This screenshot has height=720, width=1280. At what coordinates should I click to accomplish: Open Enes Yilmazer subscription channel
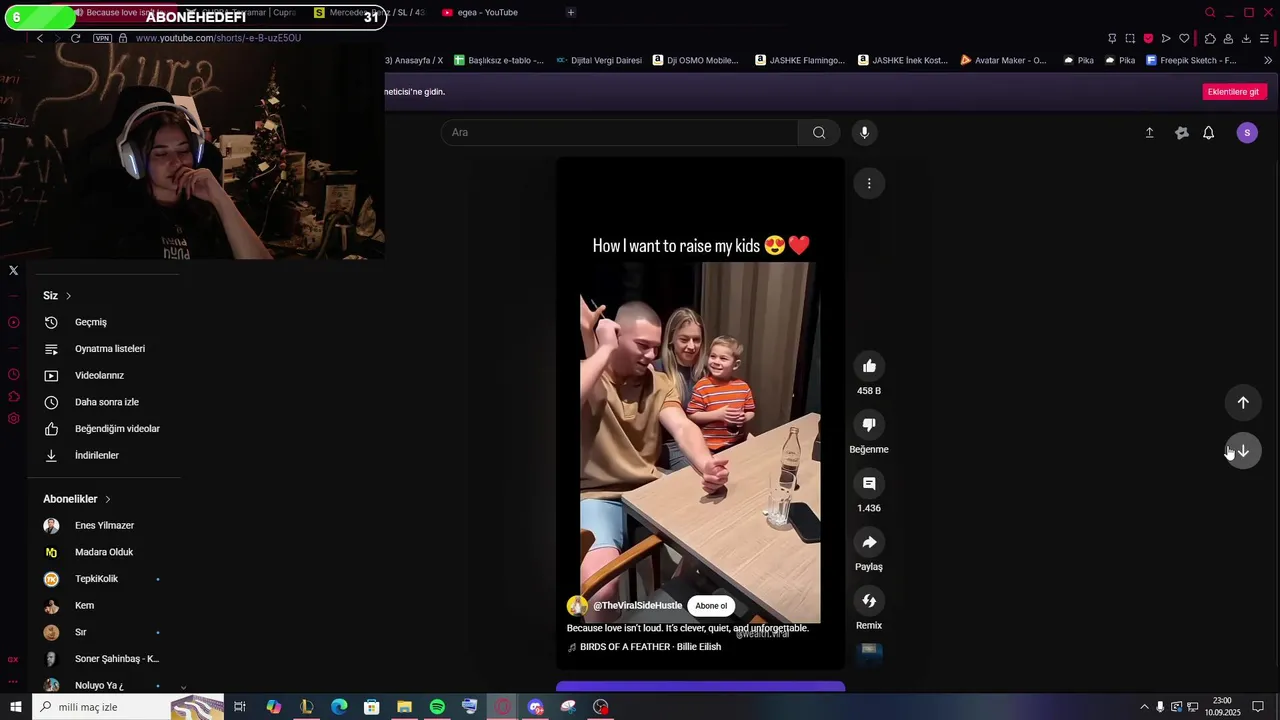click(104, 526)
